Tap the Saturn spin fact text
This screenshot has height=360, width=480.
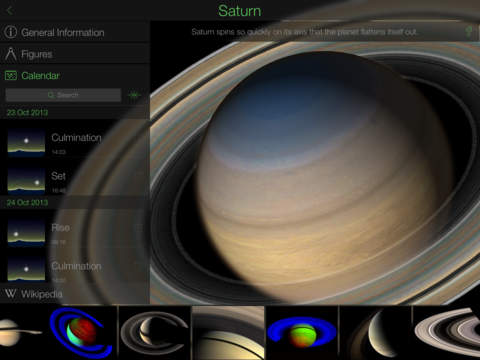(x=304, y=32)
